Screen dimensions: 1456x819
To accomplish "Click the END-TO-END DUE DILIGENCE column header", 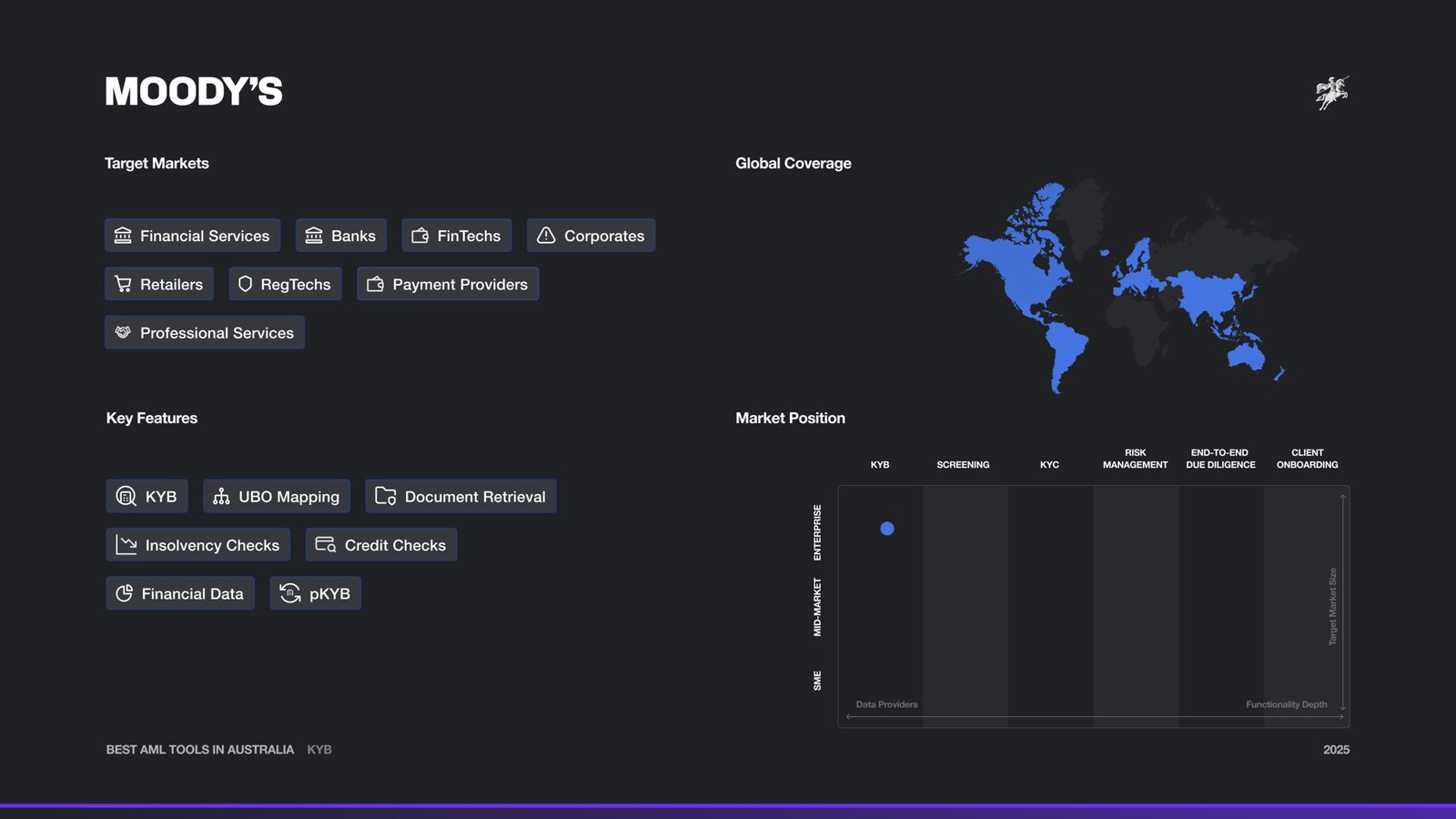I will 1220,459.
